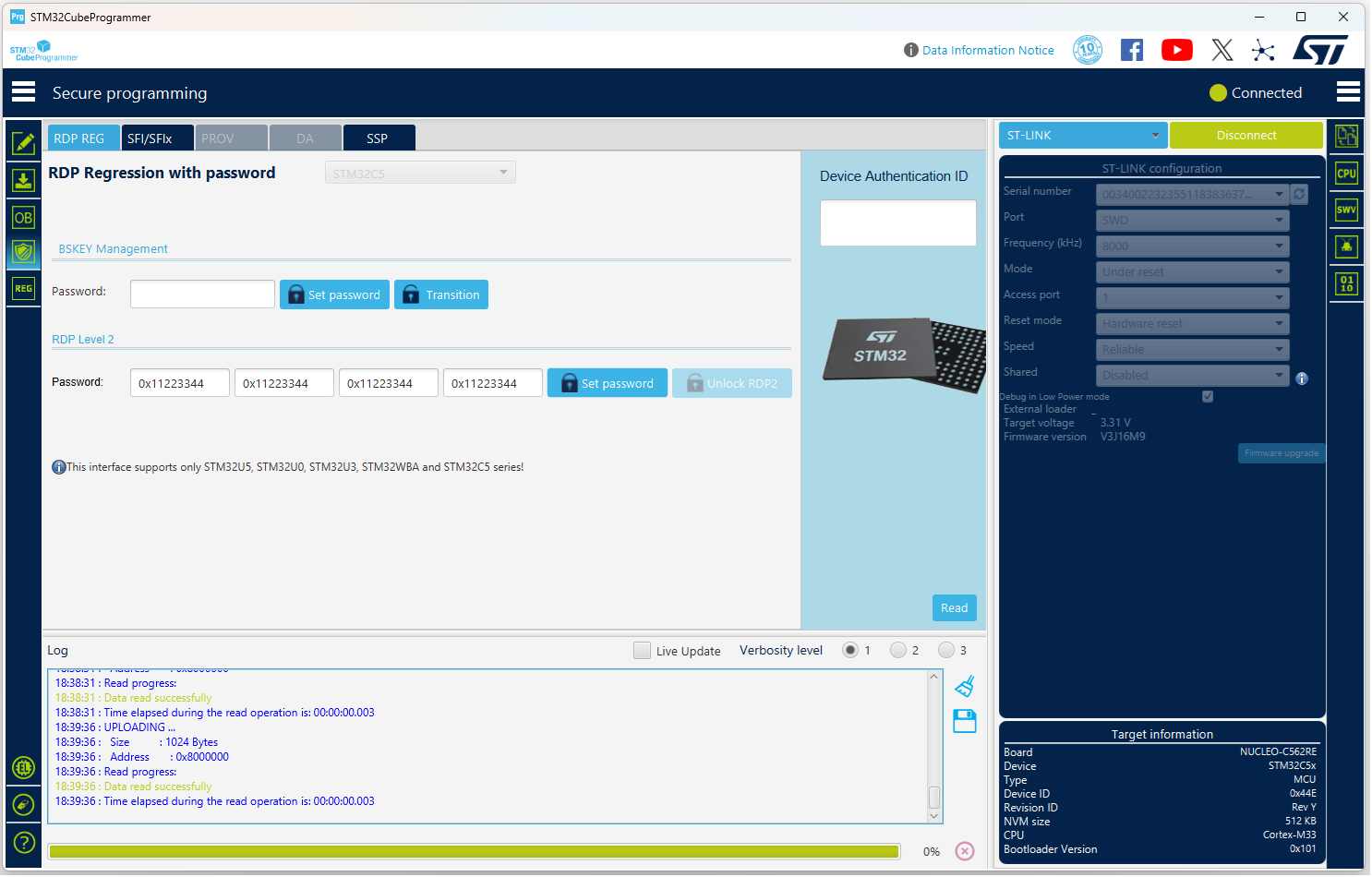Open the Erasing & Programming download icon
This screenshot has height=877, width=1372.
click(23, 180)
